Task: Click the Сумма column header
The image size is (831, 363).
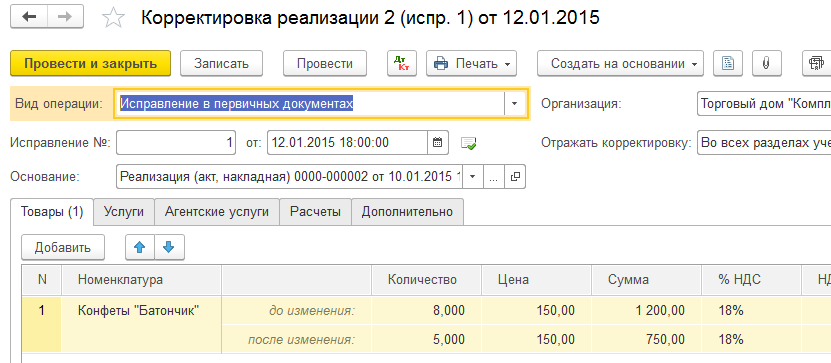Action: (647, 280)
